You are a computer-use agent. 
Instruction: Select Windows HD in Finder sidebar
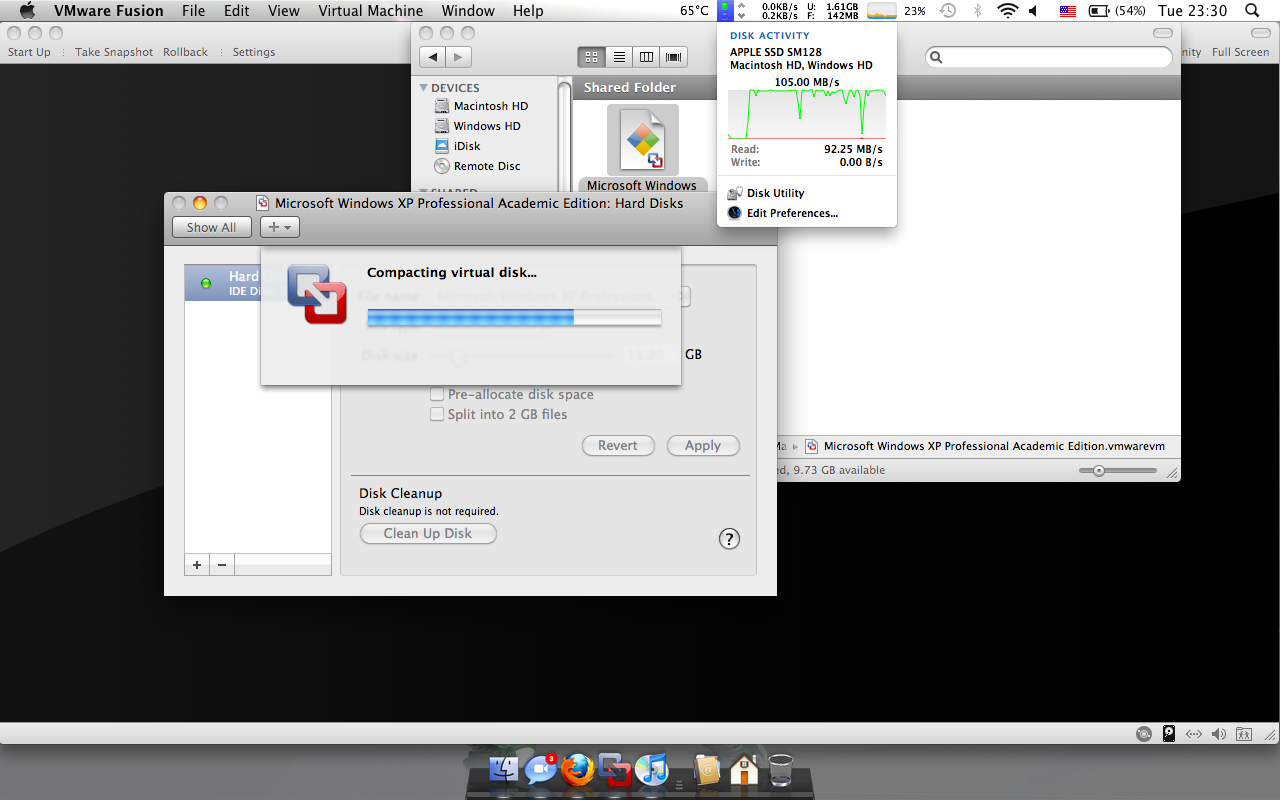(x=487, y=126)
